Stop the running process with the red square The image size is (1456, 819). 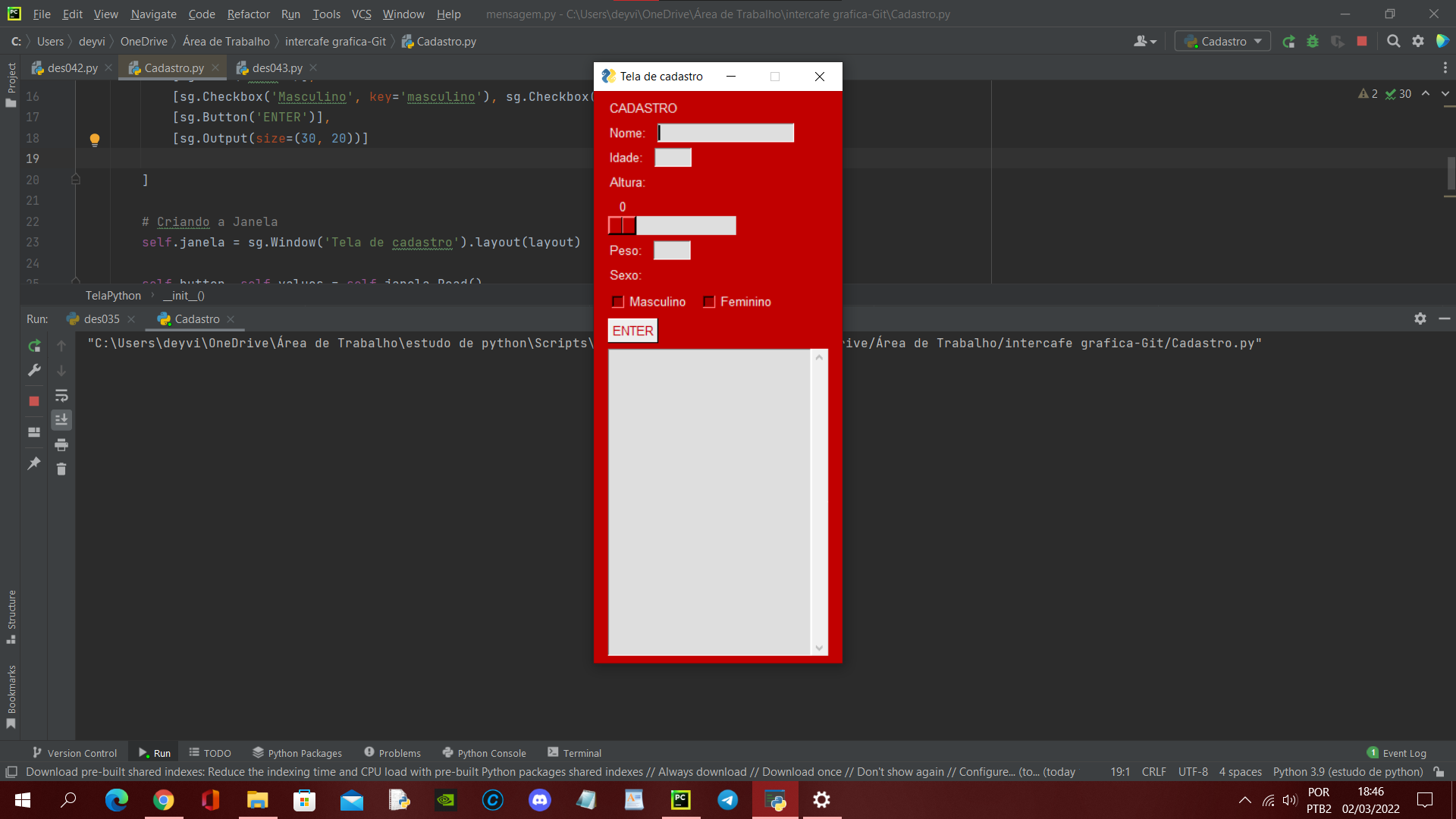tap(1362, 42)
